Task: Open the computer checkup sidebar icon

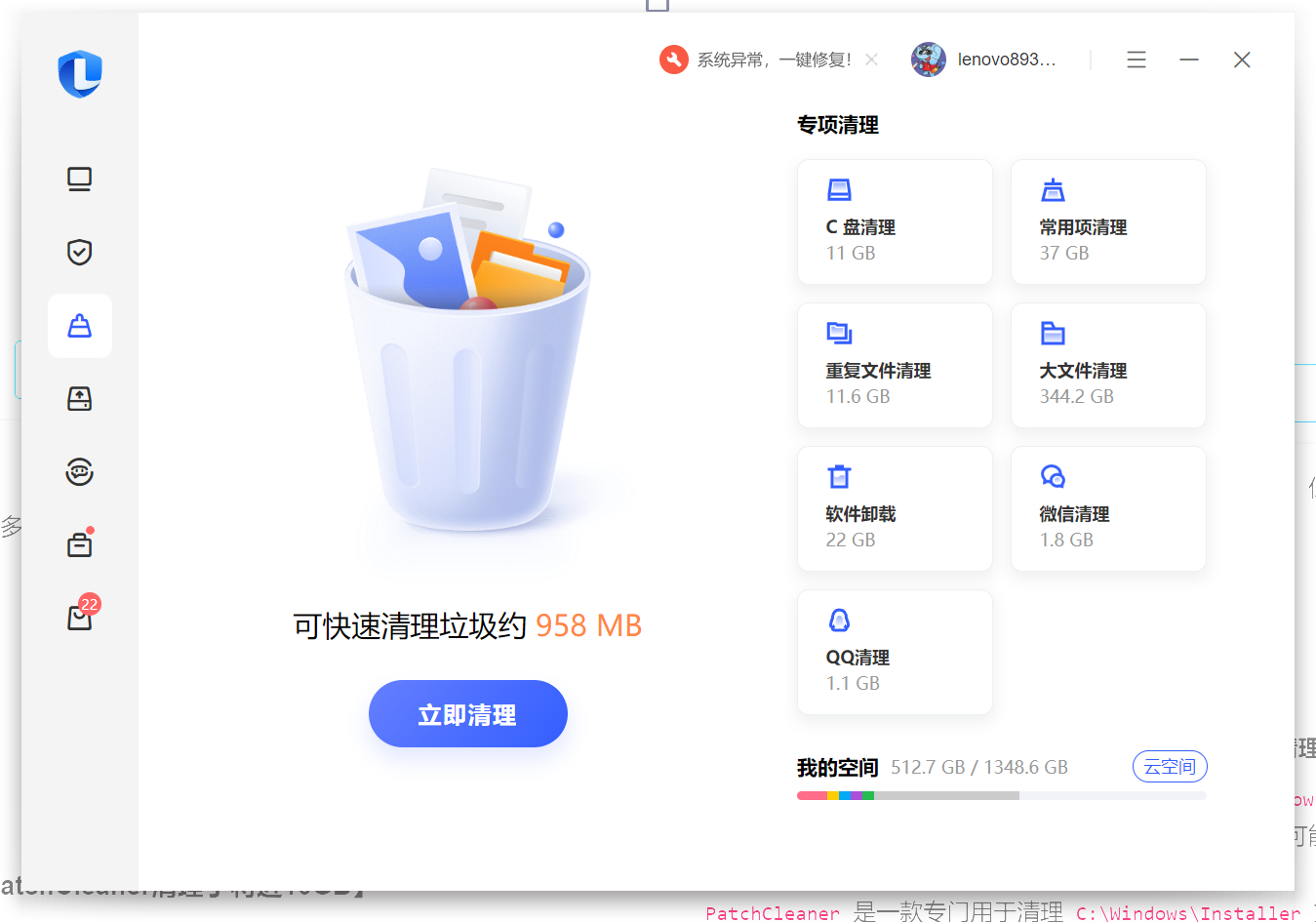Action: coord(79,179)
